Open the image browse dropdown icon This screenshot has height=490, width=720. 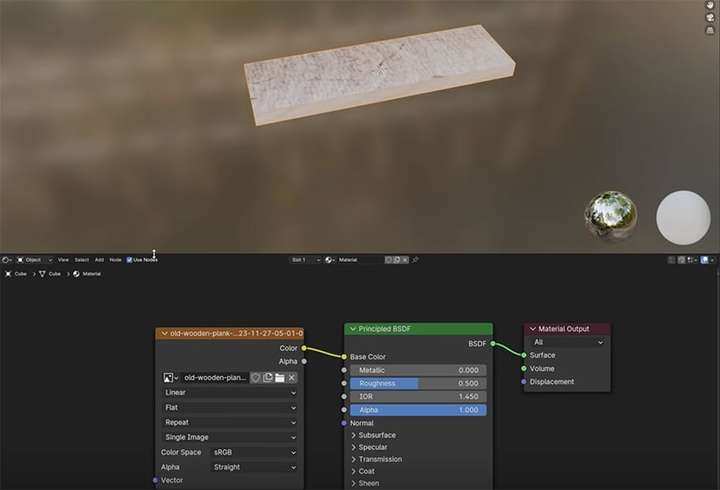point(170,378)
